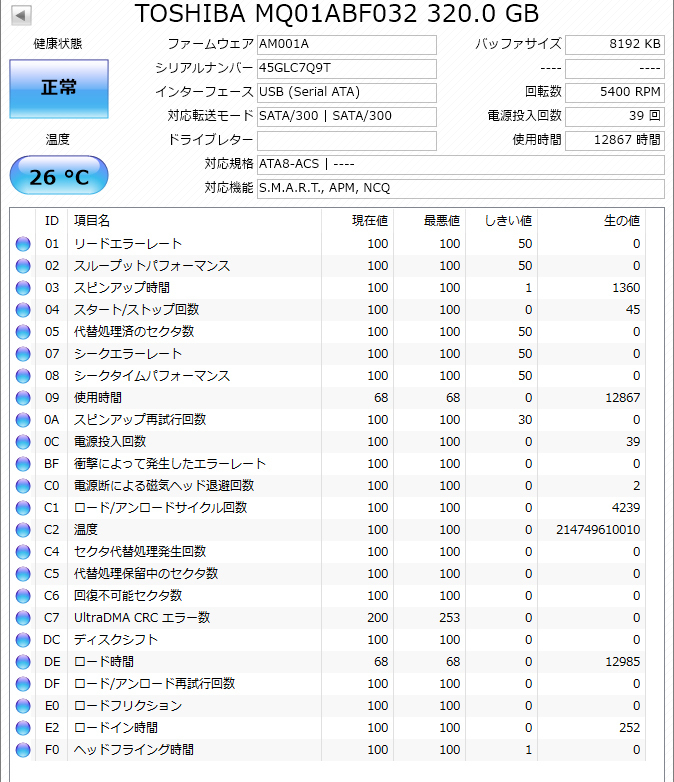Screen dimensions: 674x782
Task: Click the 項目名 column header
Action: 92,220
